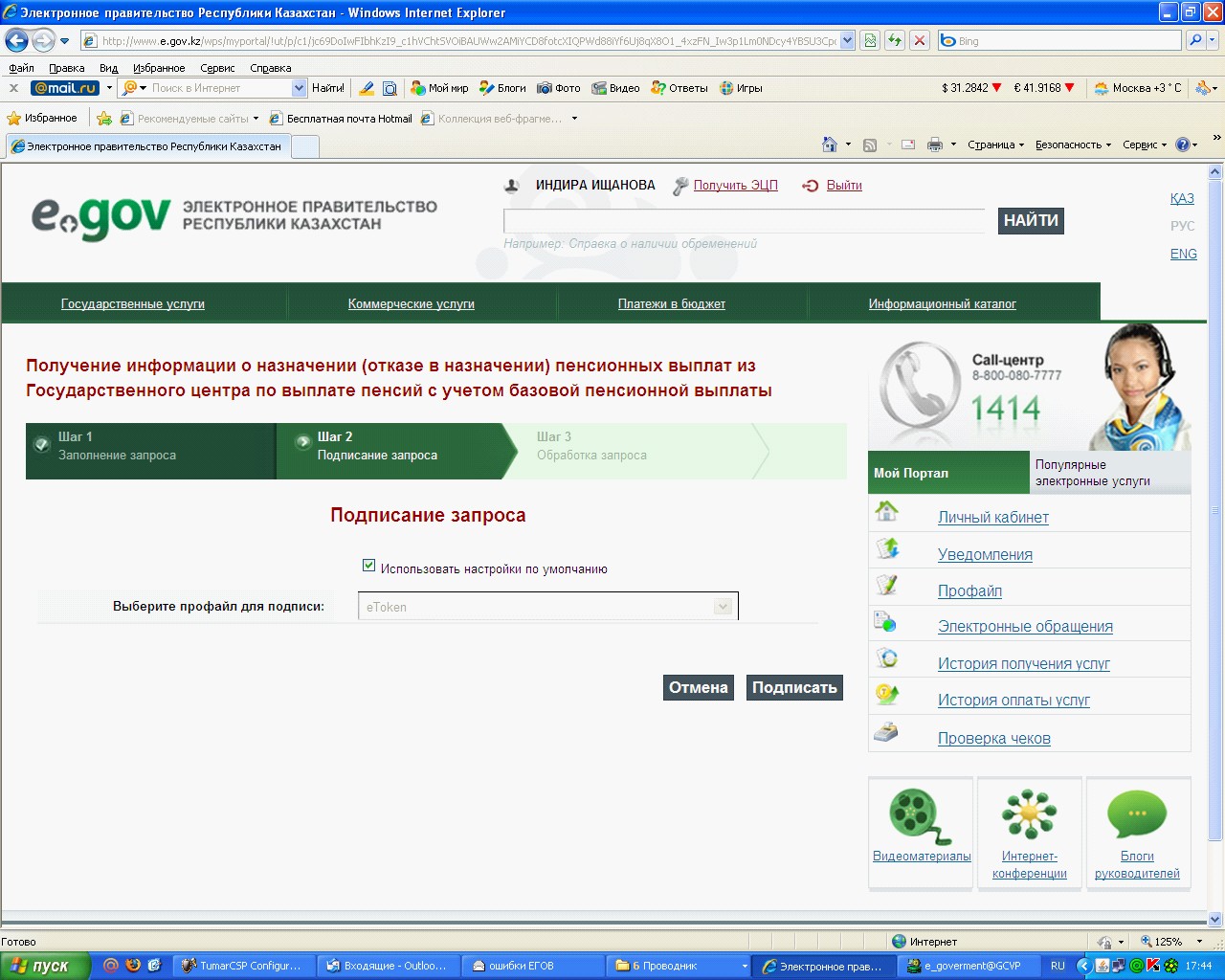Open the eToken signing profile dropdown
Image resolution: width=1225 pixels, height=980 pixels.
(x=547, y=607)
